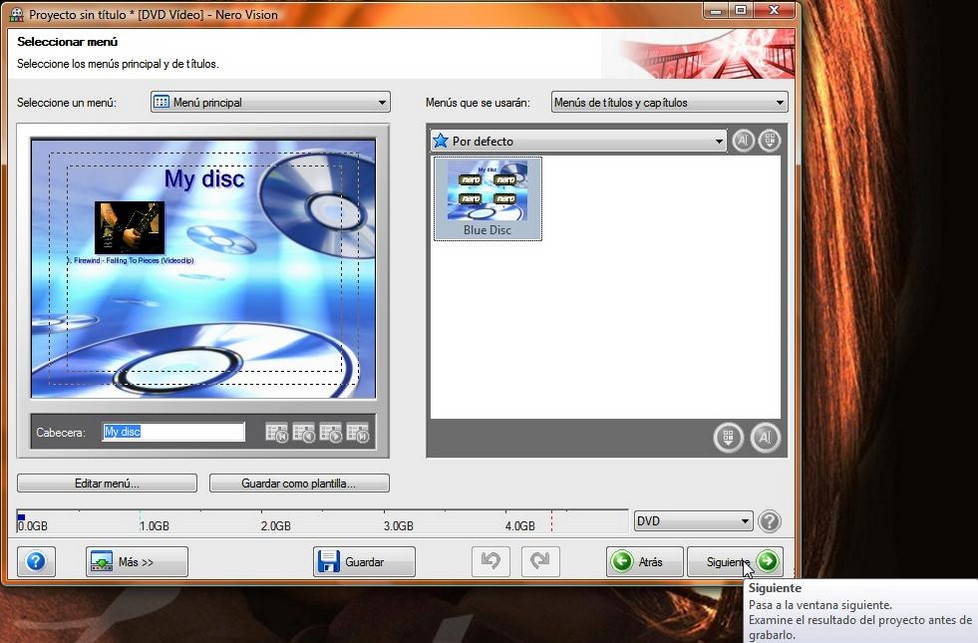Select the video thumbnail in the menu preview

129,228
